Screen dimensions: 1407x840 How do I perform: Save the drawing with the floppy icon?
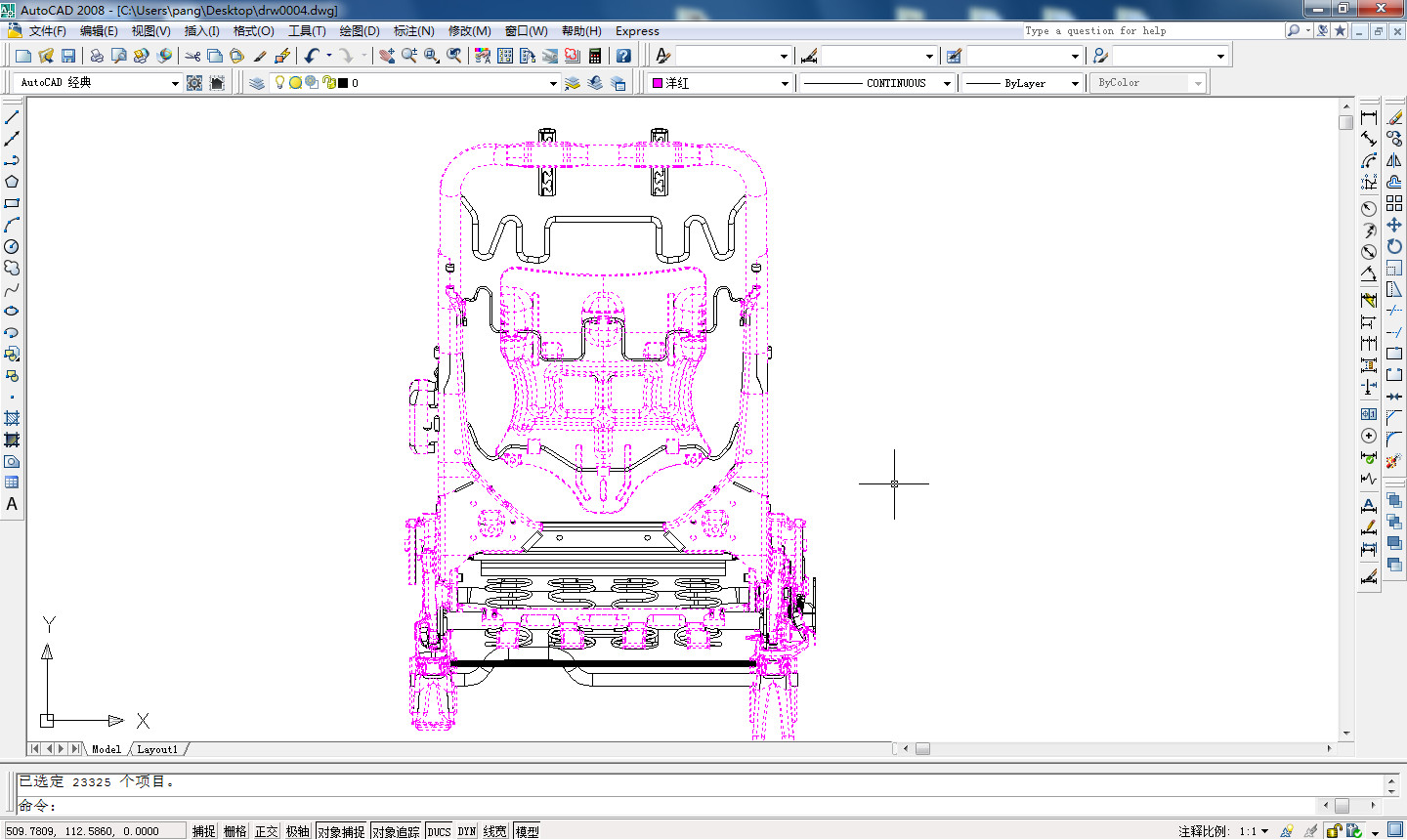click(x=68, y=56)
